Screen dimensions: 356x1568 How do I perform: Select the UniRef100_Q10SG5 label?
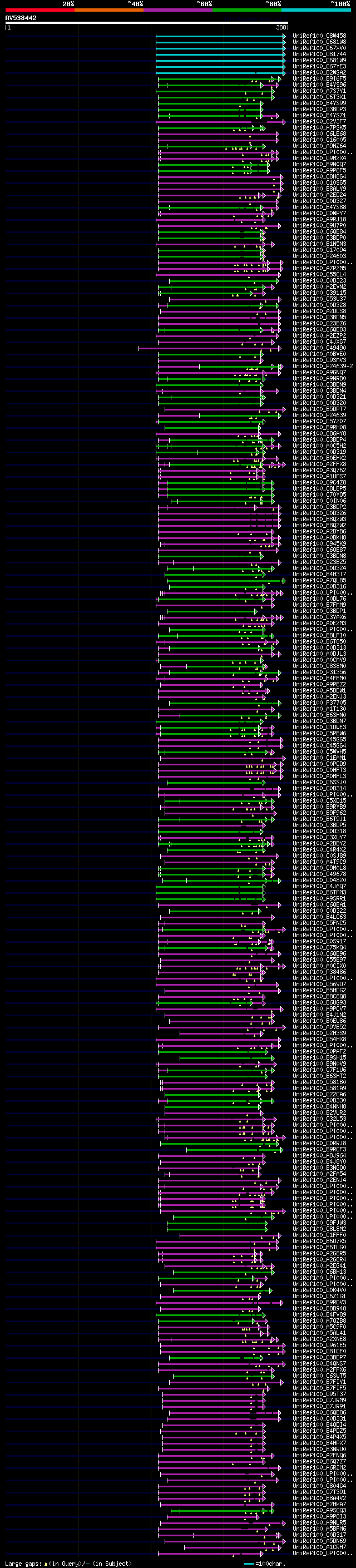(319, 182)
